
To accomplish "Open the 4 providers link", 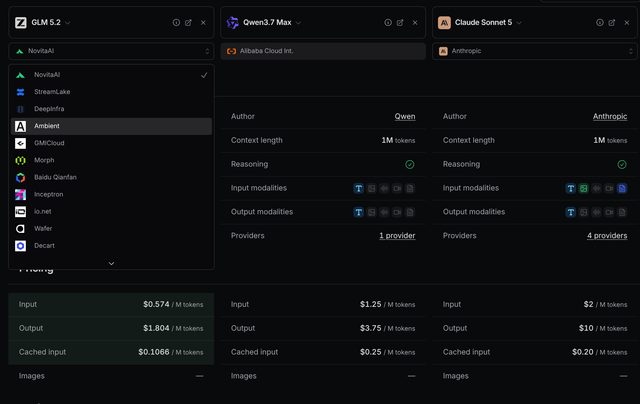I will tap(607, 235).
